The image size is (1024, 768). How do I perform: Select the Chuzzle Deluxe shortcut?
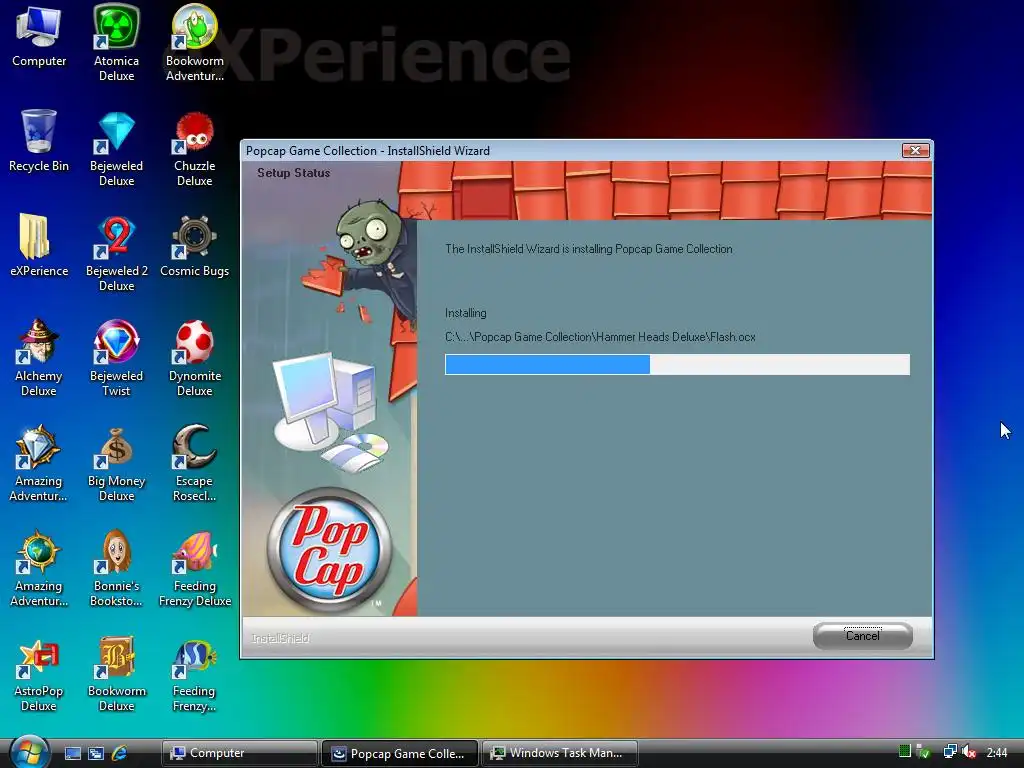[194, 148]
